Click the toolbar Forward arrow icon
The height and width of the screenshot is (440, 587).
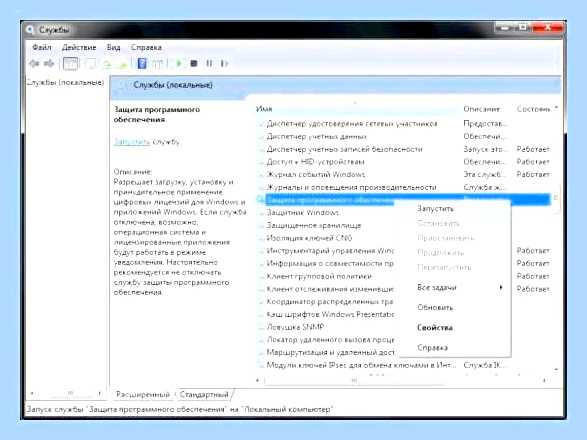click(49, 64)
